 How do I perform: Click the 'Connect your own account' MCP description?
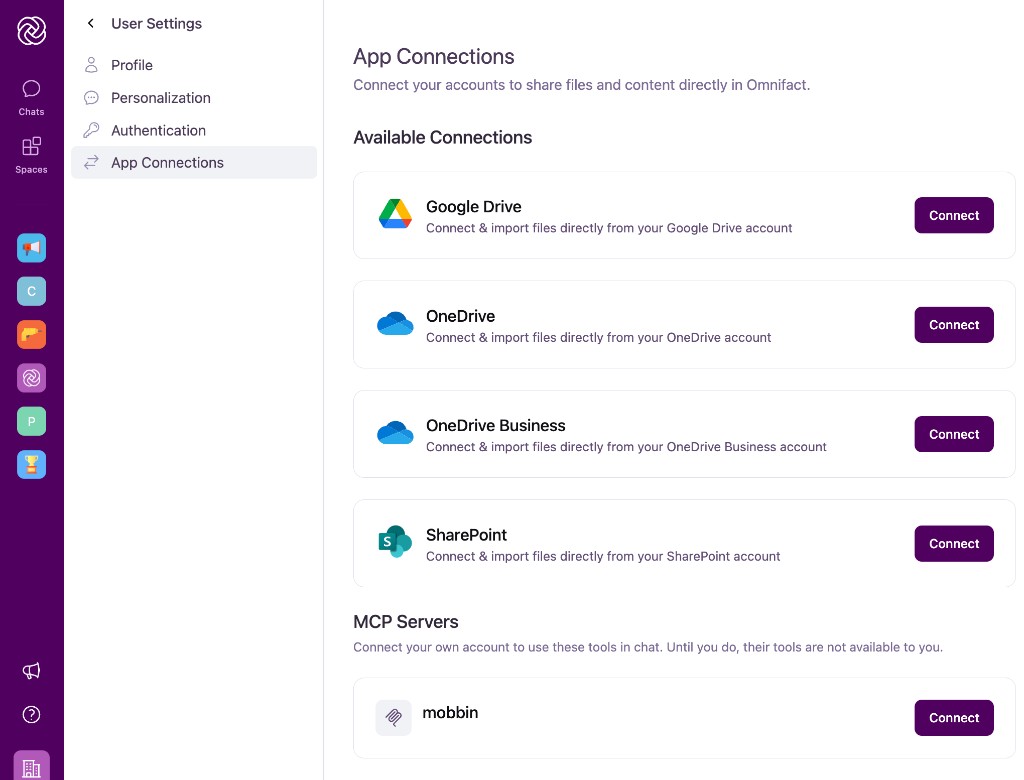click(x=648, y=647)
